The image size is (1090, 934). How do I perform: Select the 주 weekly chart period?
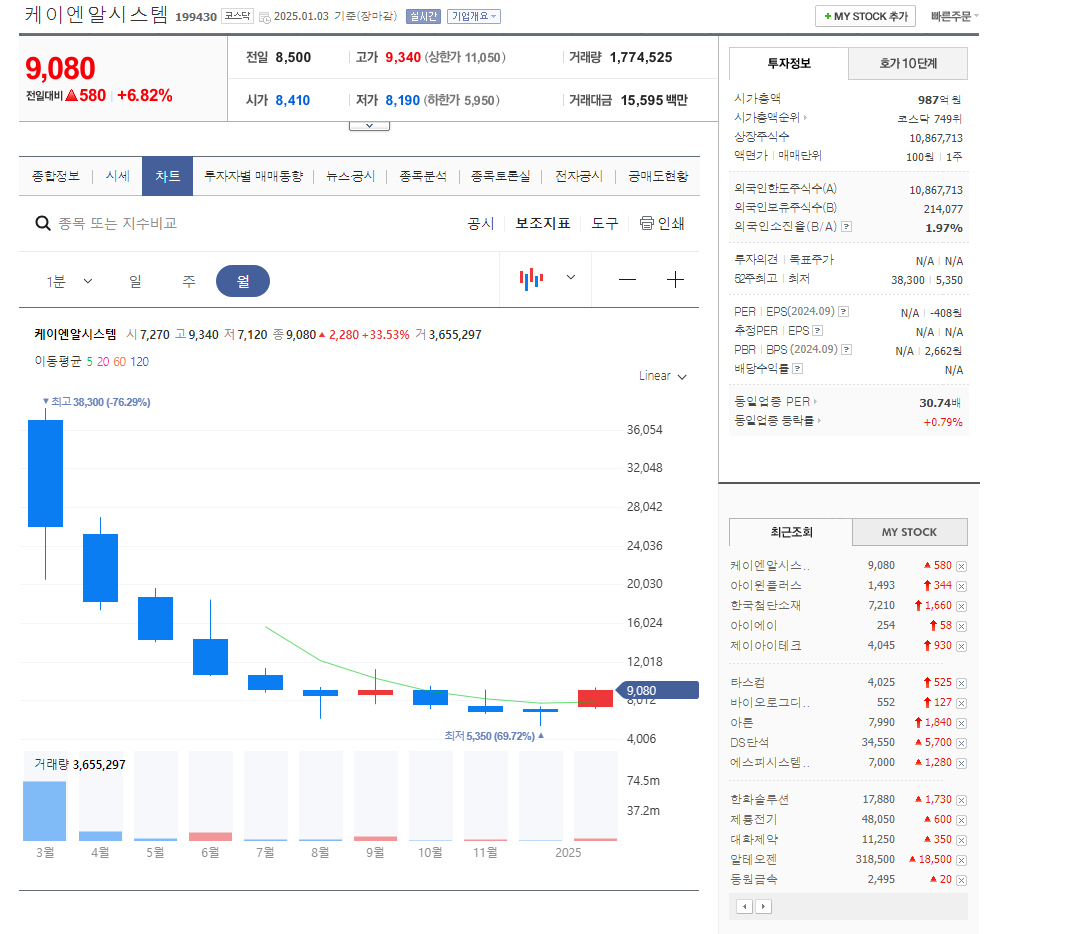point(188,281)
